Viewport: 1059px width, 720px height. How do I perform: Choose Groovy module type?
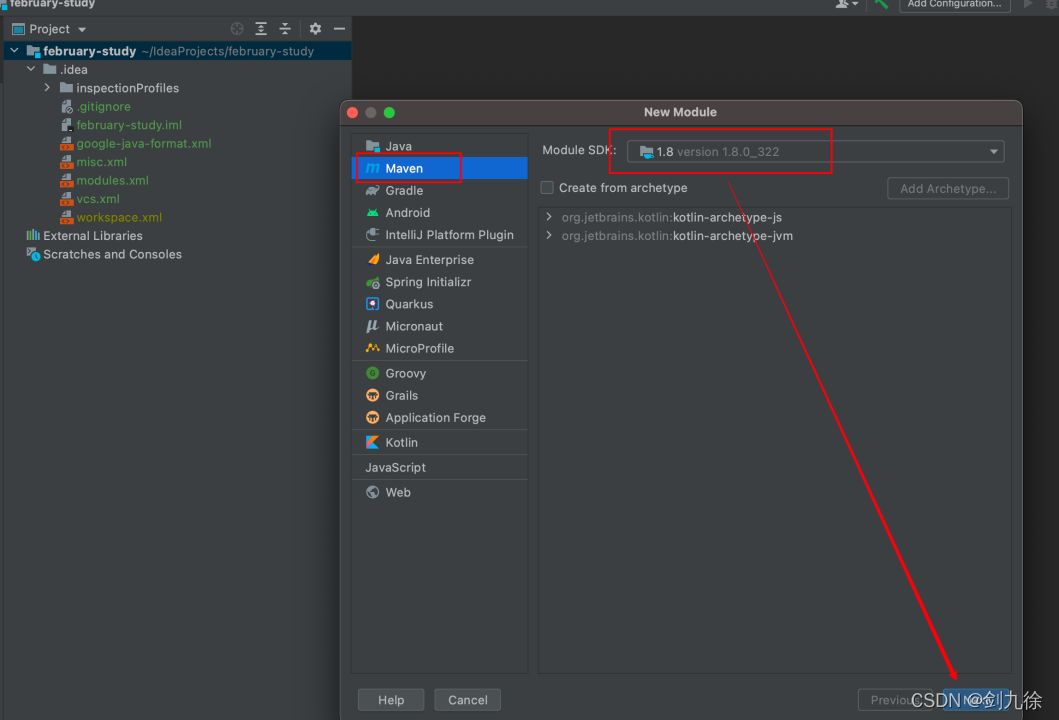coord(440,373)
